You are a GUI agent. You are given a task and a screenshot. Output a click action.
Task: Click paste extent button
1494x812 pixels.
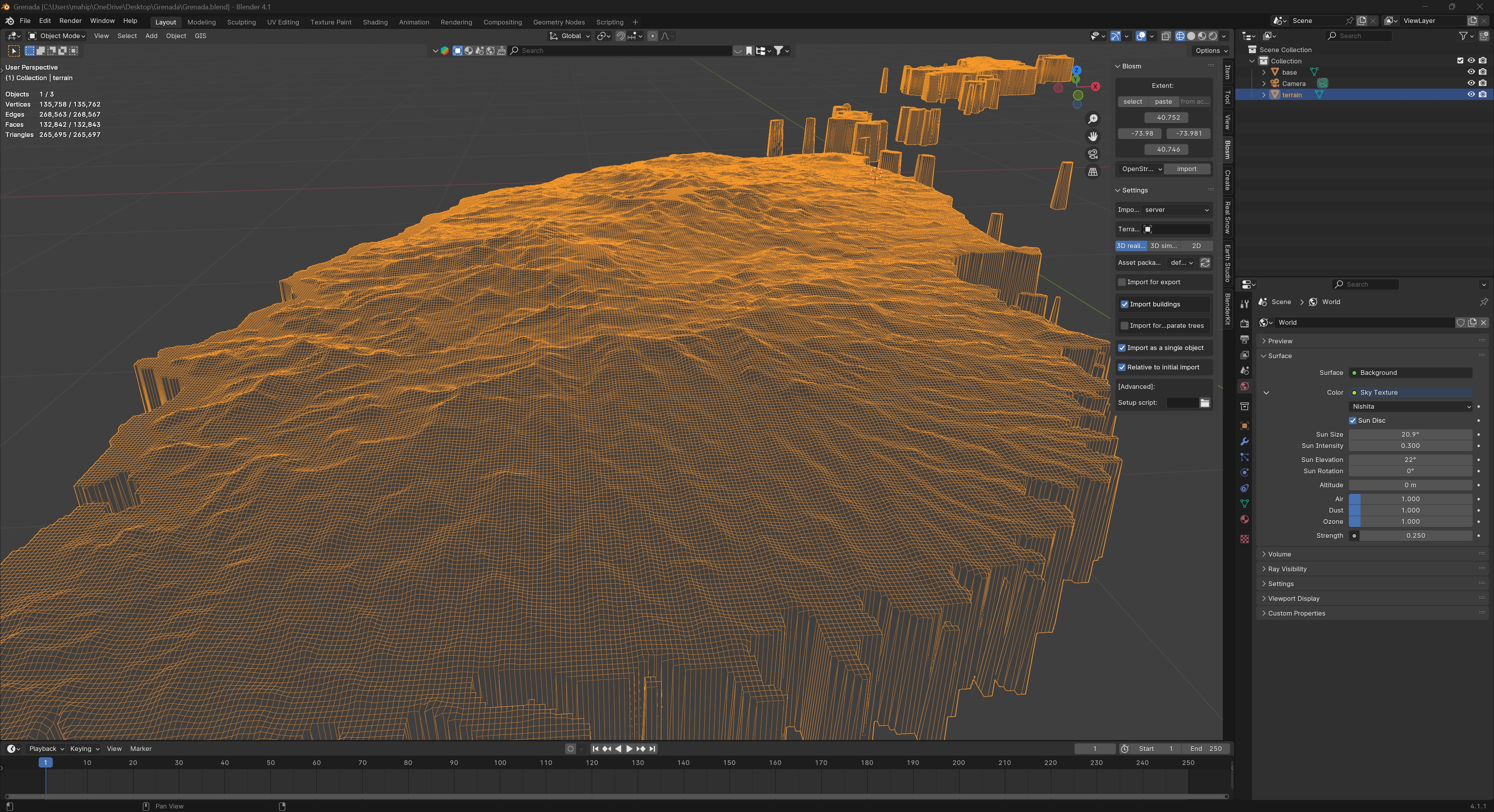[x=1163, y=101]
